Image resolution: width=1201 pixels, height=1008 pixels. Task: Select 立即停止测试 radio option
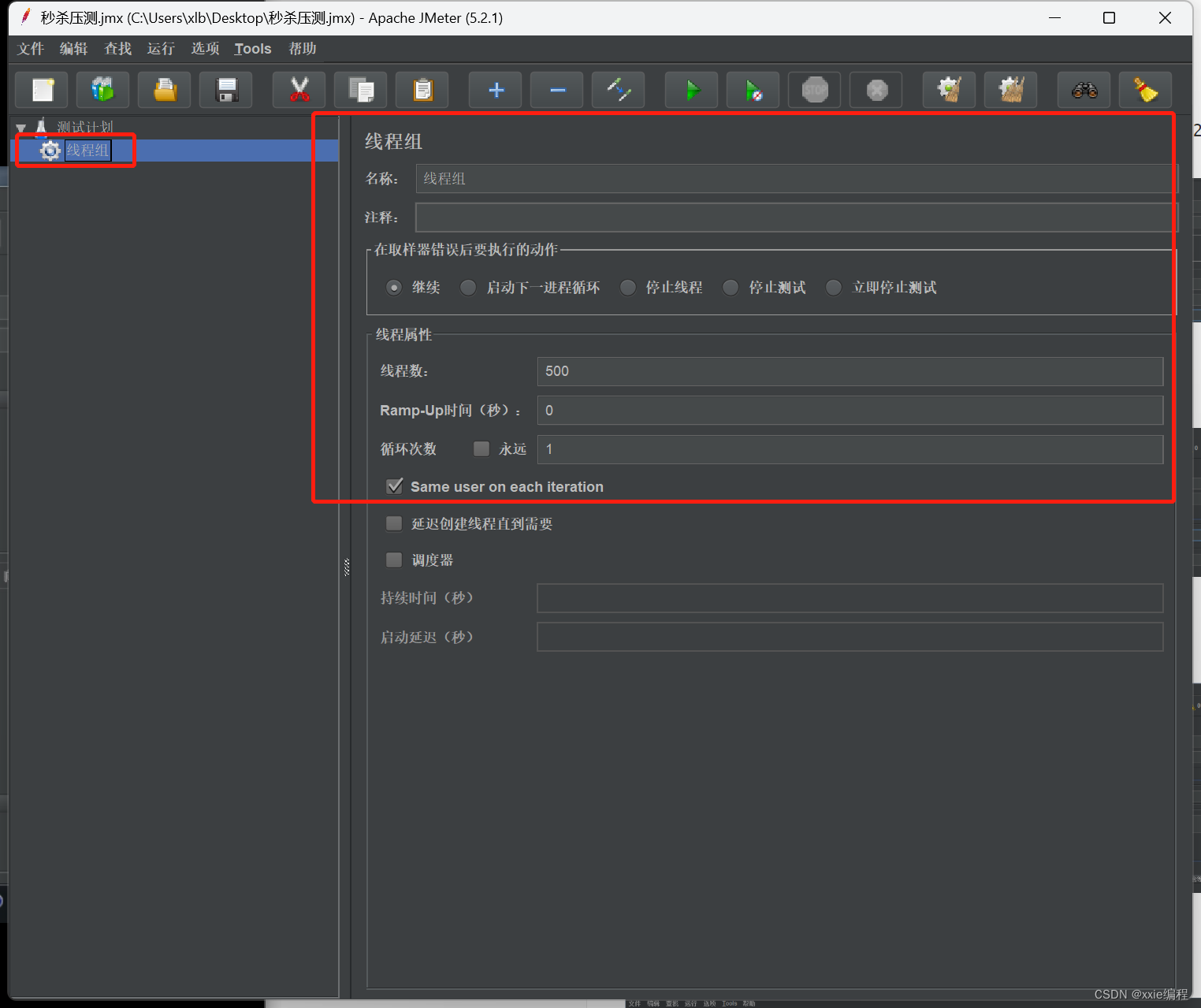pyautogui.click(x=834, y=288)
